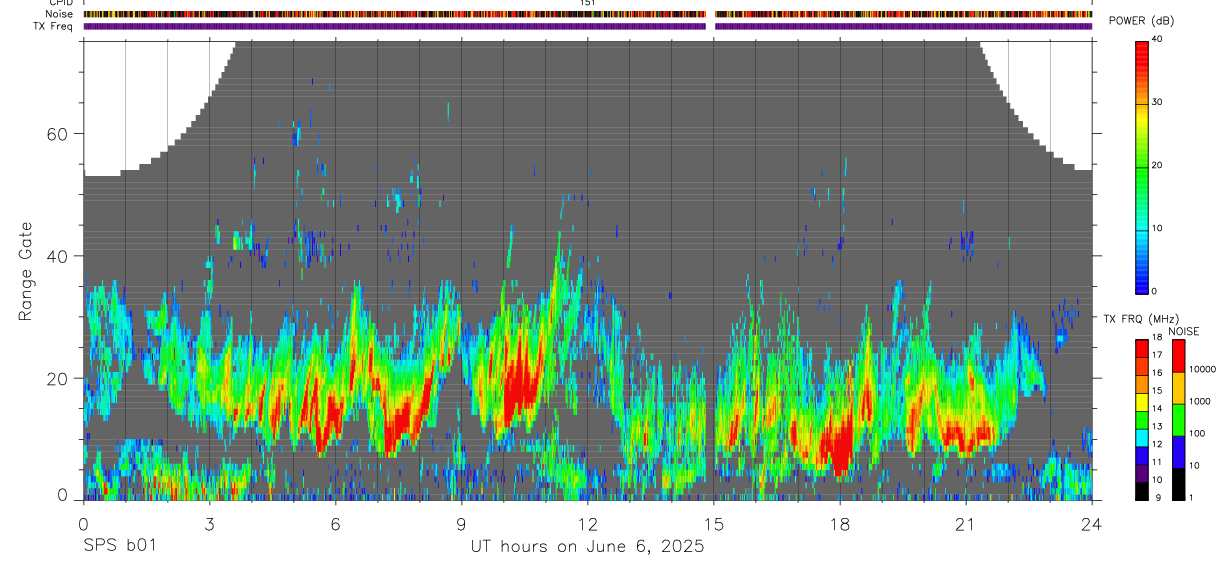Click the 40 label on power scale
Viewport: 1228px width, 567px height.
(1158, 39)
